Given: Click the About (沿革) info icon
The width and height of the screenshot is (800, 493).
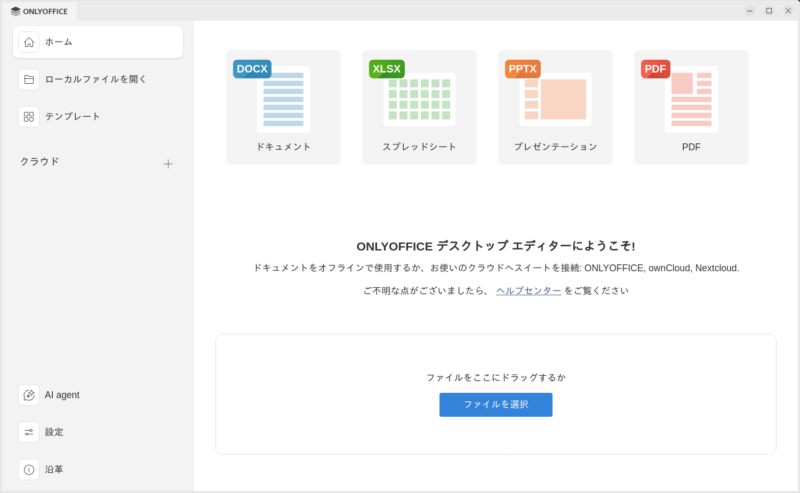Looking at the screenshot, I should (29, 469).
